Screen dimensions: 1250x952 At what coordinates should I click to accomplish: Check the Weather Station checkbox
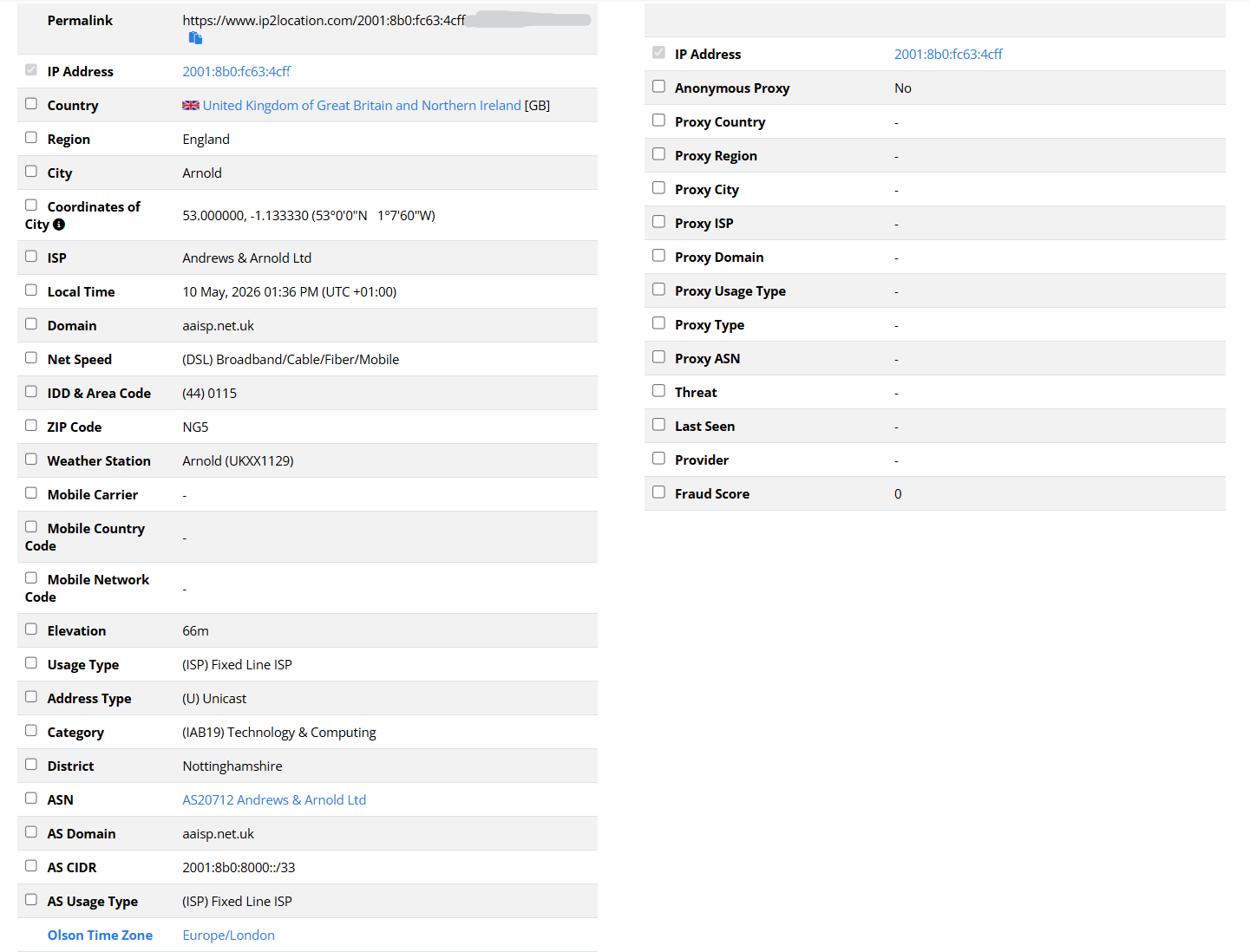coord(31,460)
